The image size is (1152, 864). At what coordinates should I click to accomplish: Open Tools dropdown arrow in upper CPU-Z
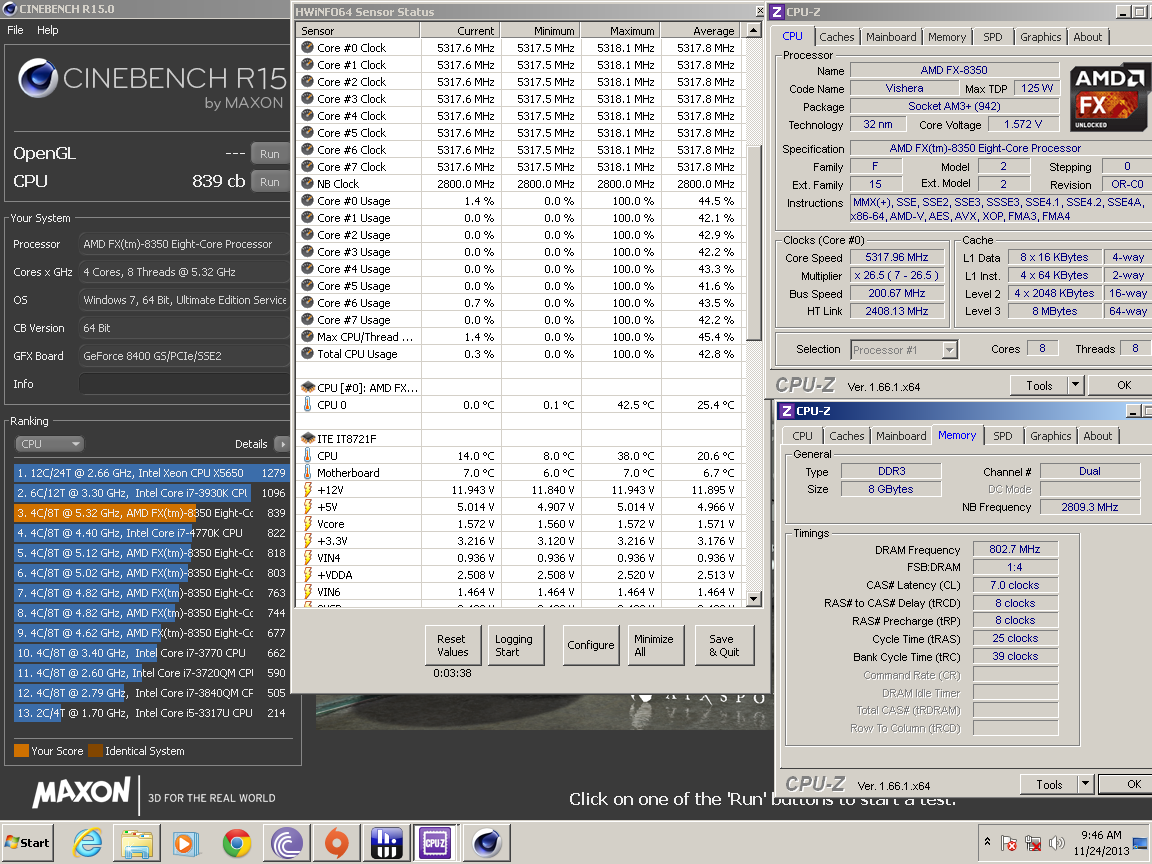tap(1076, 386)
